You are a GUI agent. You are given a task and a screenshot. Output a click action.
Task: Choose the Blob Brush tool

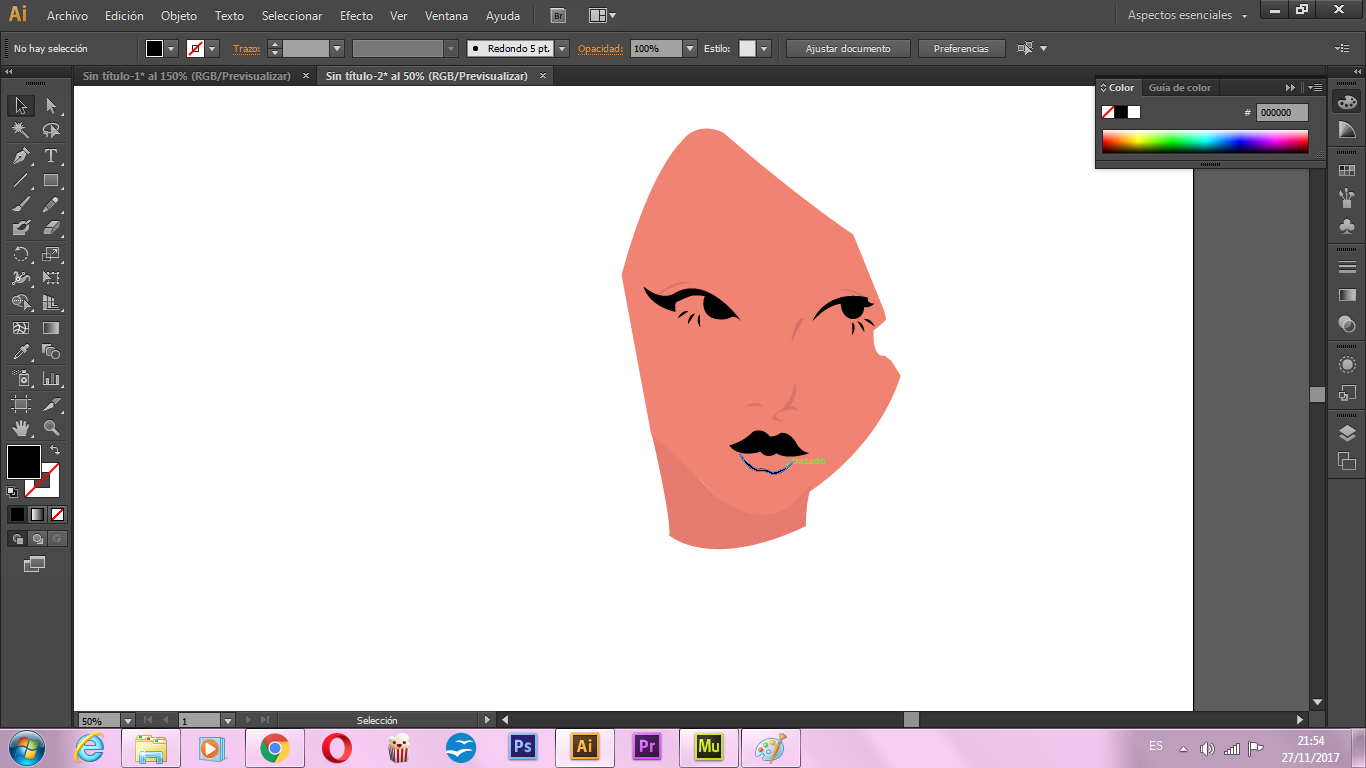tap(20, 228)
